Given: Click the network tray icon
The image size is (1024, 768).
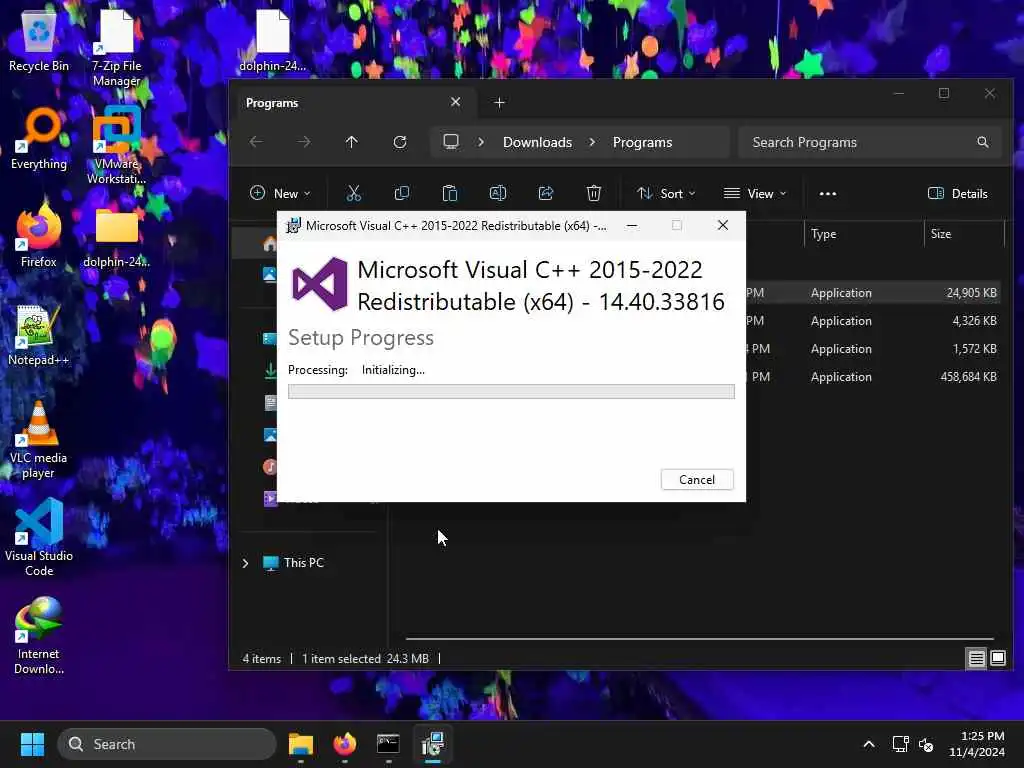Looking at the screenshot, I should click(x=901, y=744).
